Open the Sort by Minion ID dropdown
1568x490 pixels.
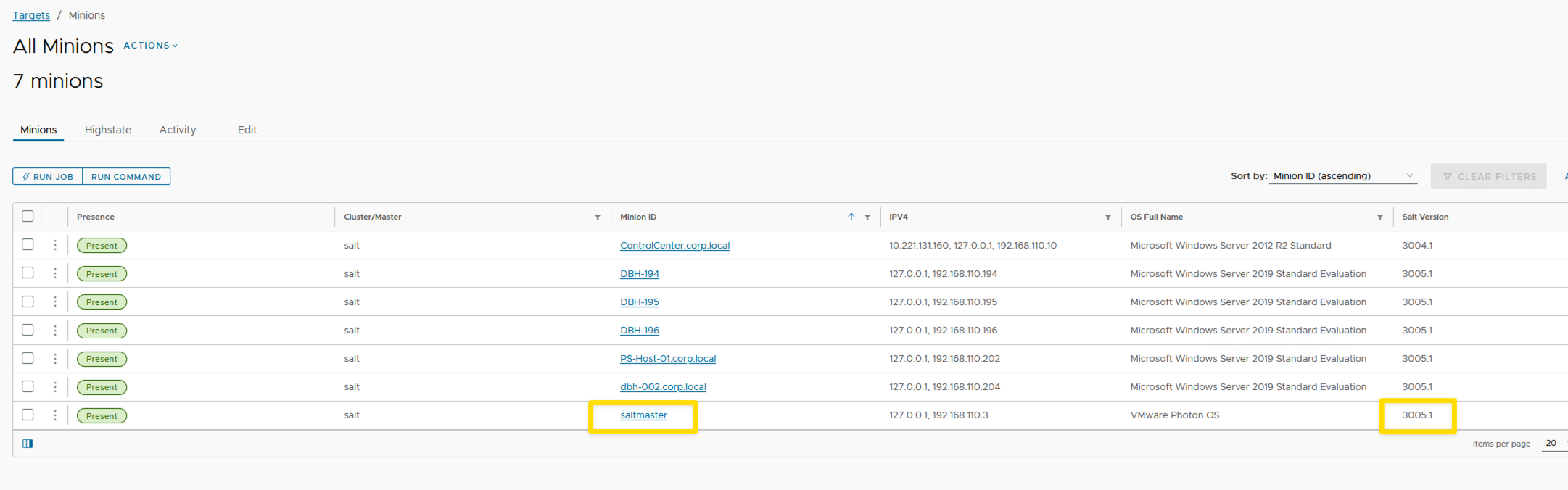[x=1342, y=176]
